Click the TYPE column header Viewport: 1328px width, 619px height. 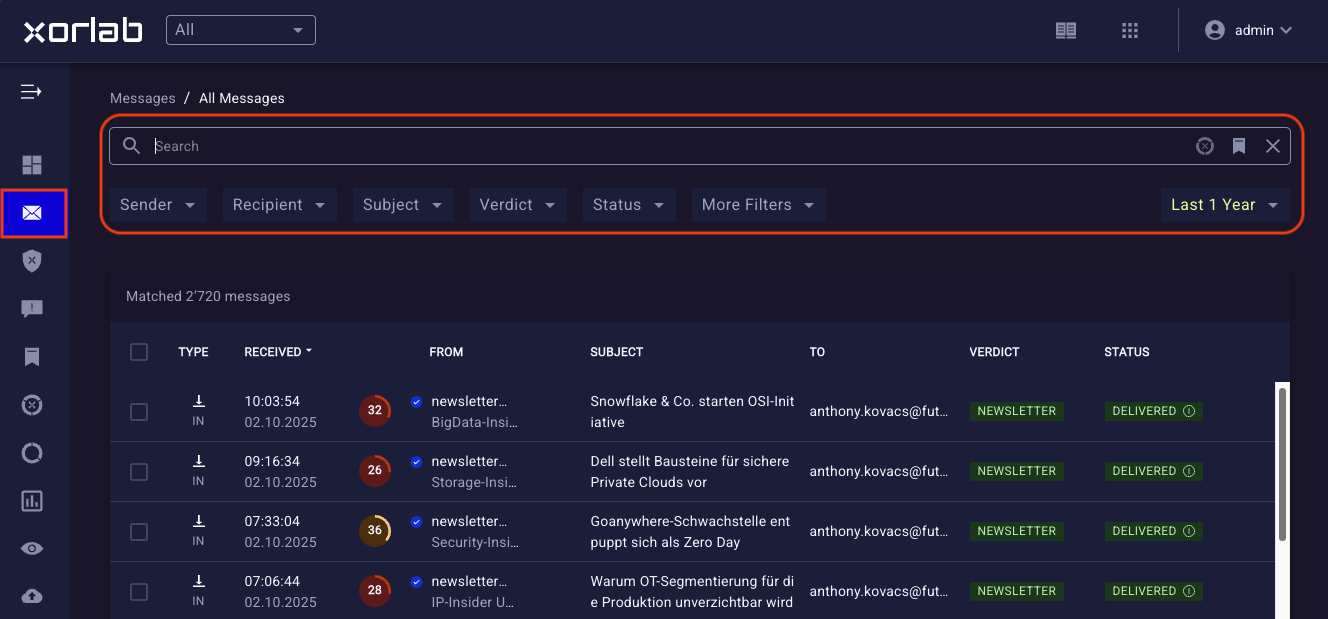pos(193,352)
